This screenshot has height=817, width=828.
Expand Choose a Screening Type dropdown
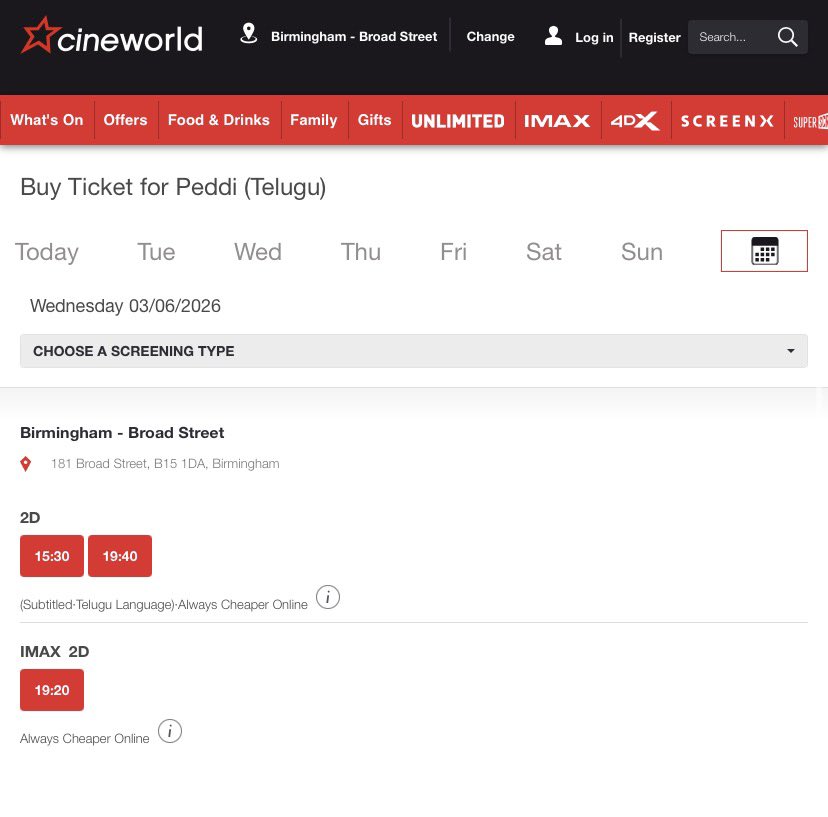[413, 351]
